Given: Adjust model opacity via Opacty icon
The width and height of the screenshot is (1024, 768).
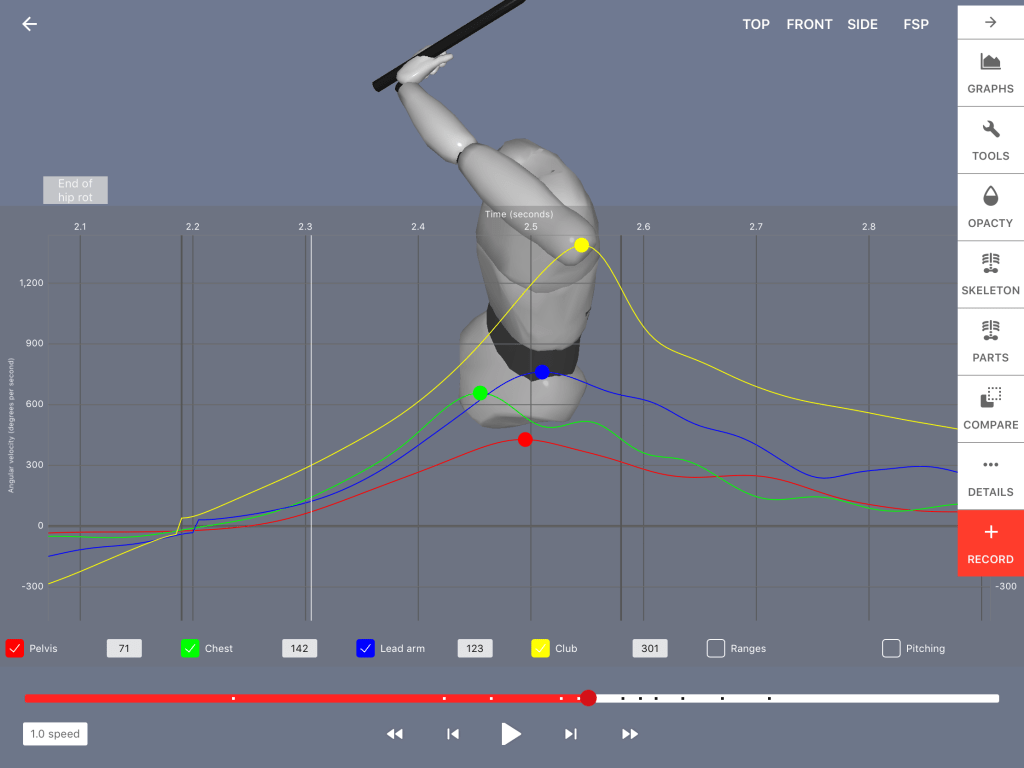Looking at the screenshot, I should 990,207.
